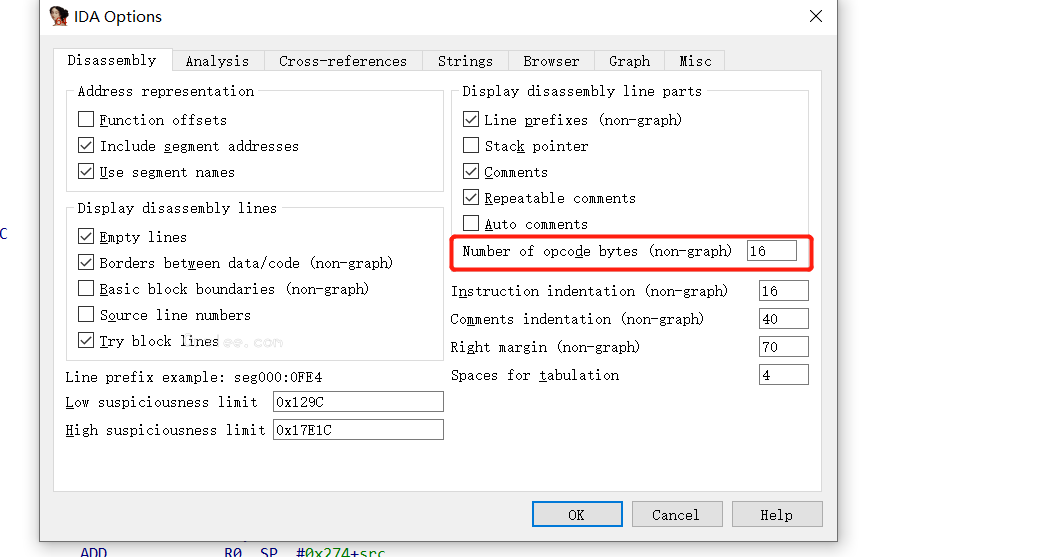This screenshot has width=1044, height=557.
Task: Enable Auto comments checkbox
Action: (471, 223)
